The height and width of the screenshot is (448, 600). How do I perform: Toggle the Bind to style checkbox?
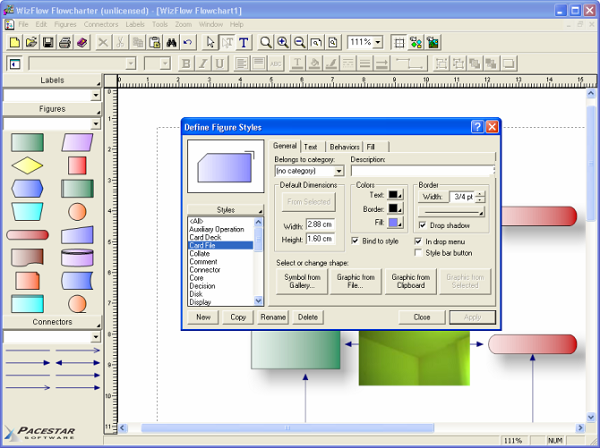coord(355,241)
